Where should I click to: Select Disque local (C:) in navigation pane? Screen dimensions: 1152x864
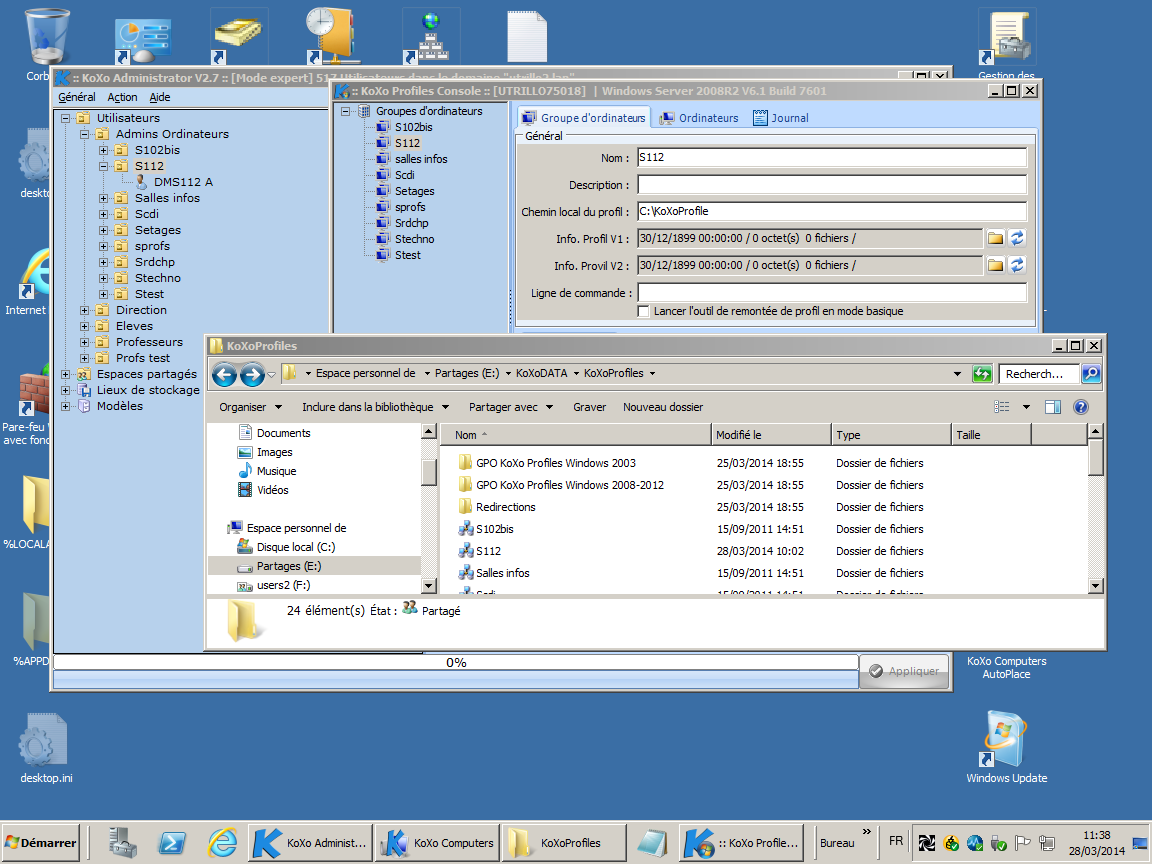(295, 547)
